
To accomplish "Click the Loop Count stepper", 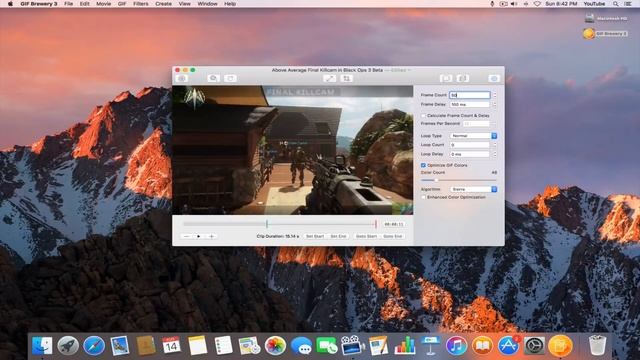I will tap(495, 145).
